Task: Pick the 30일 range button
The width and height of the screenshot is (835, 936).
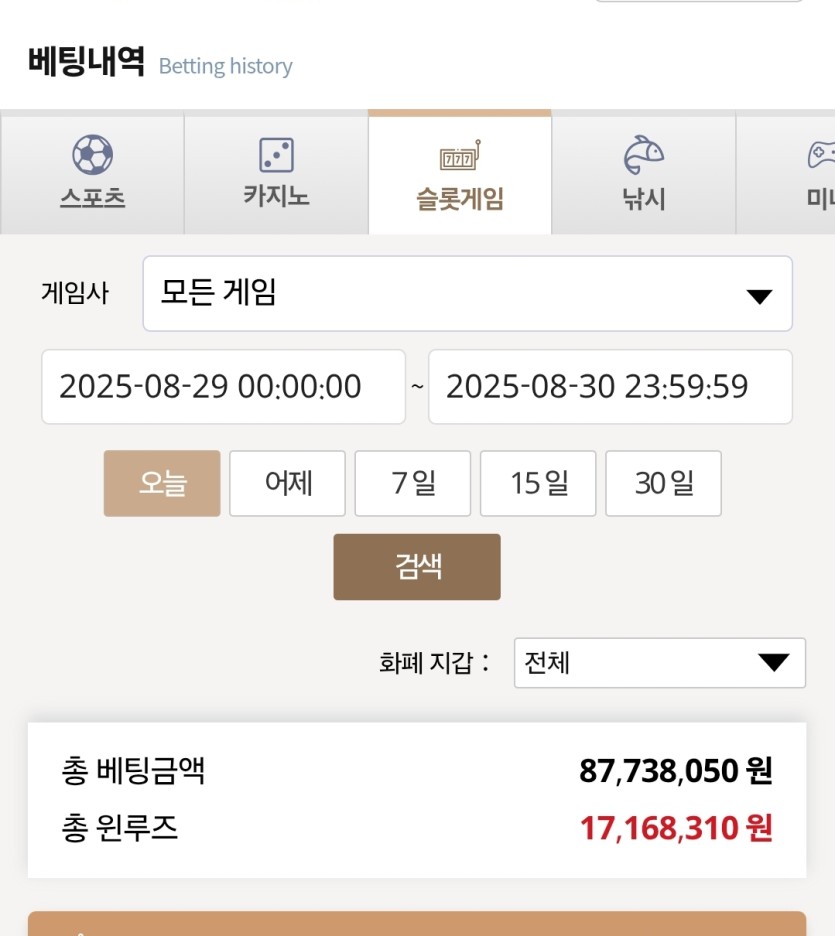Action: [663, 483]
